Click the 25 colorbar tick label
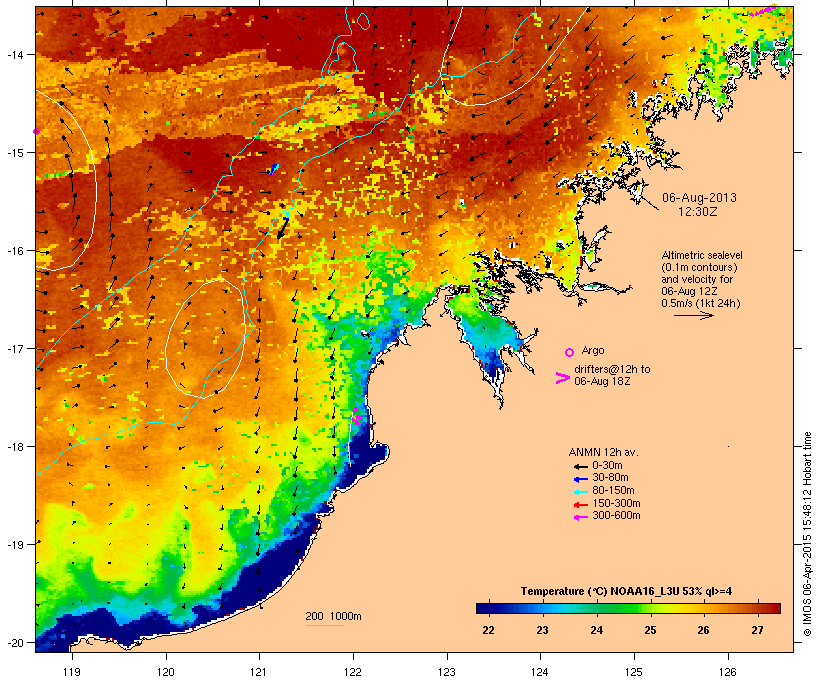Screen dimensions: 820x680 pos(650,630)
